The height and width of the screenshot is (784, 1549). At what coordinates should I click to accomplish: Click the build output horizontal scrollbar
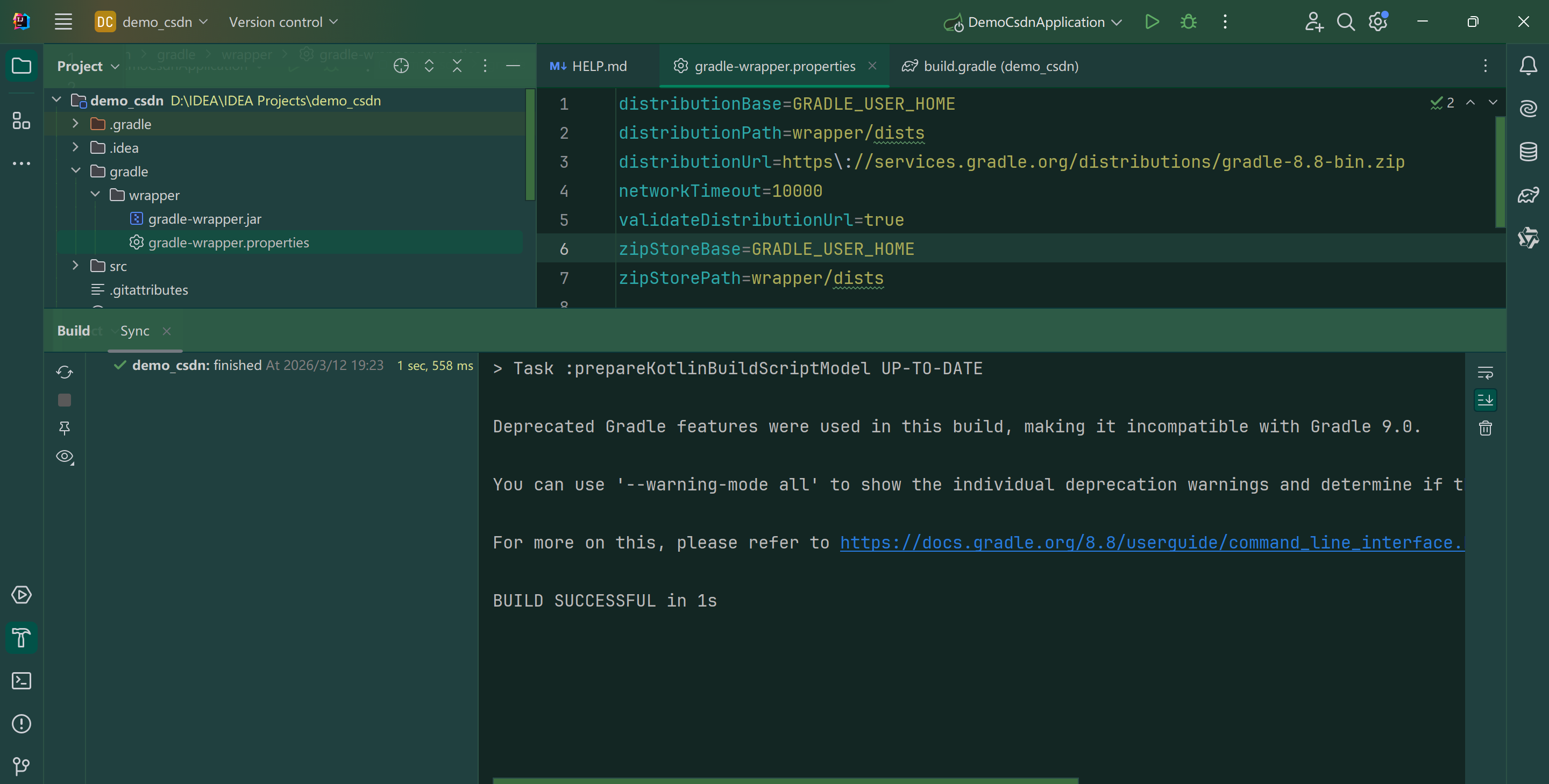(x=785, y=780)
